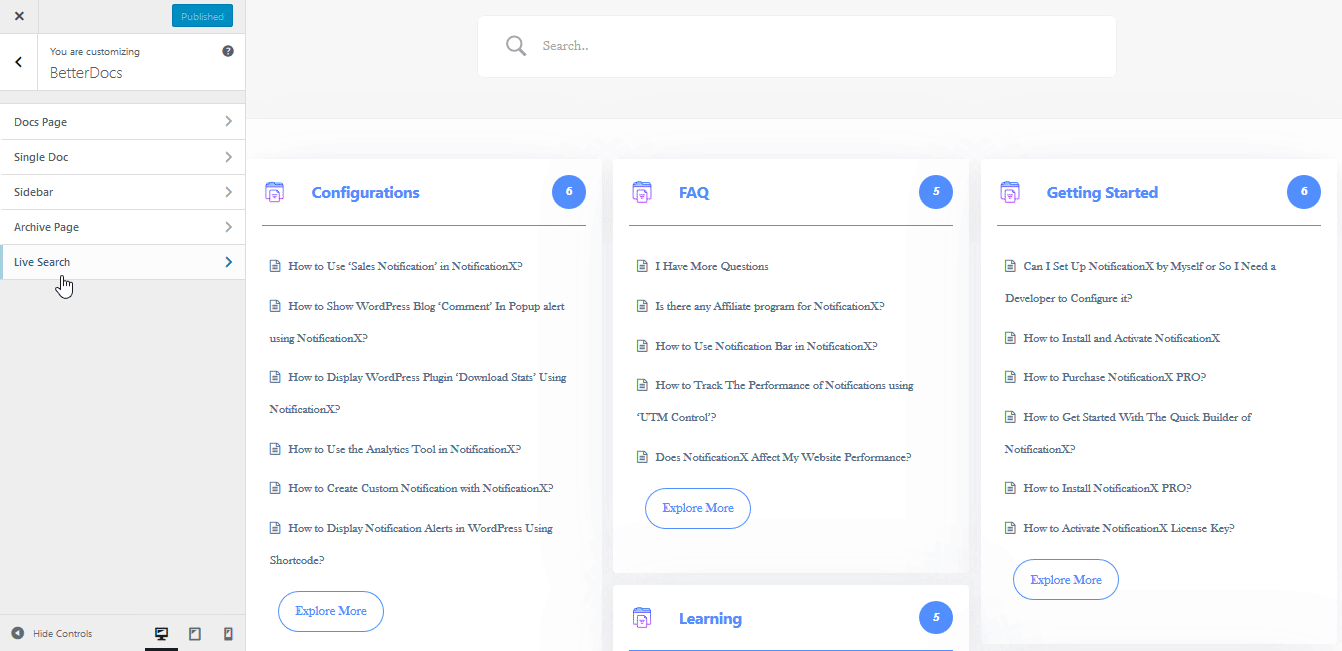
Task: Click Explore More under Getting Started
Action: click(1066, 580)
